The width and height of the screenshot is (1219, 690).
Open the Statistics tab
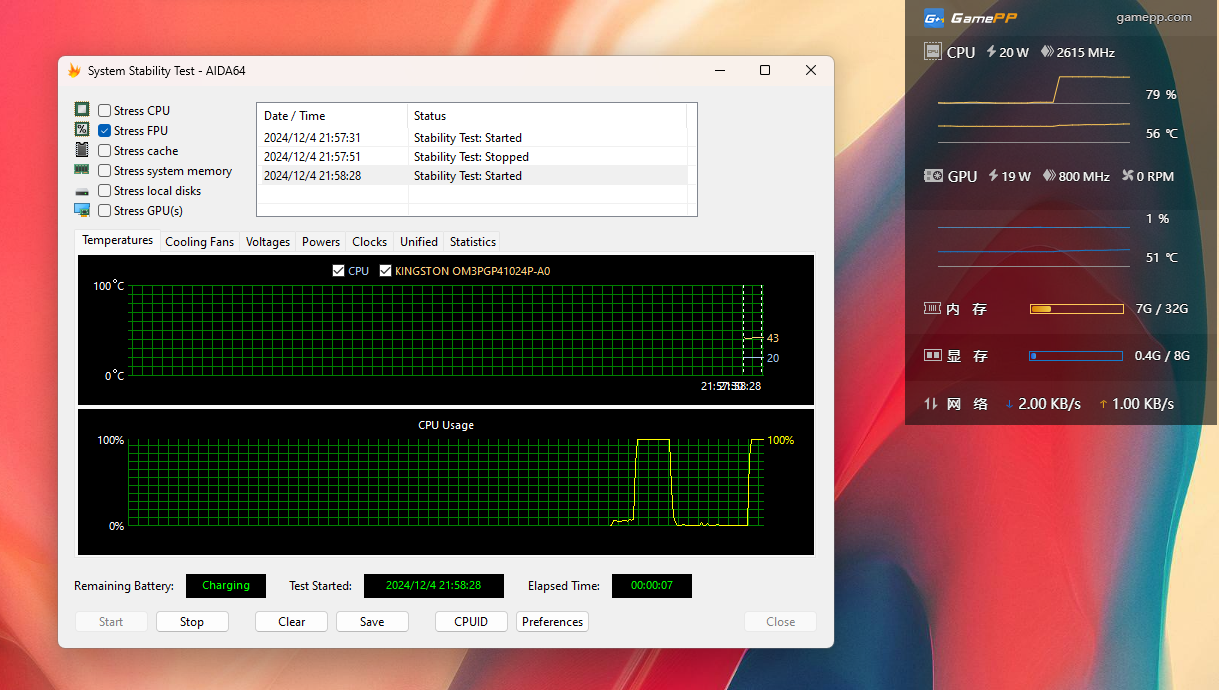pyautogui.click(x=472, y=242)
